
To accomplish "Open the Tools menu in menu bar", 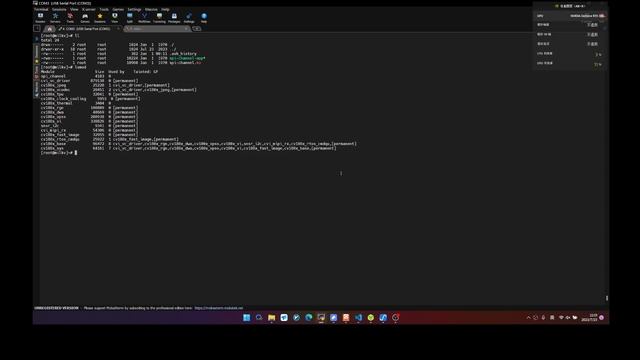I will (x=104, y=9).
